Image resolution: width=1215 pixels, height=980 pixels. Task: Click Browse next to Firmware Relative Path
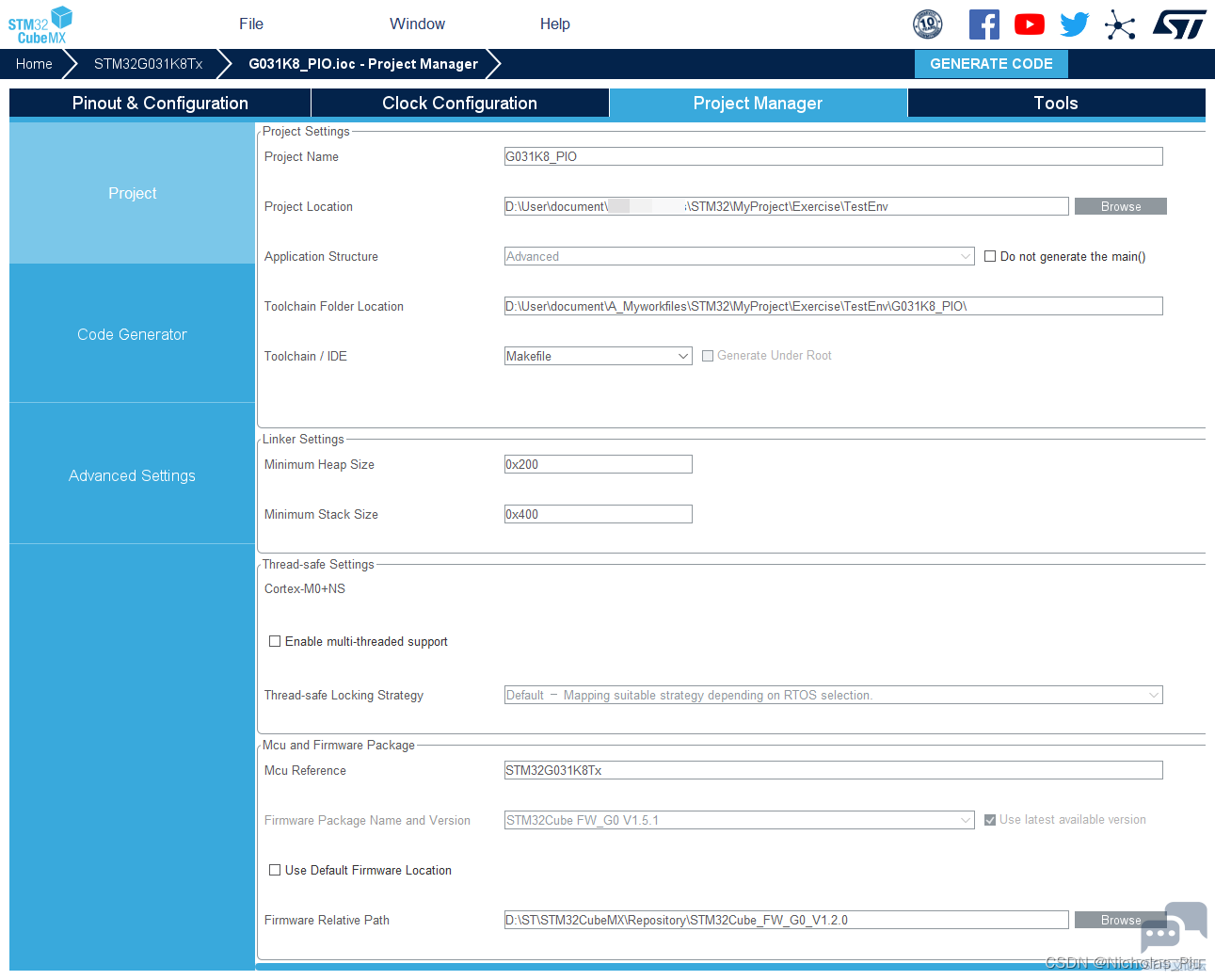coord(1121,920)
